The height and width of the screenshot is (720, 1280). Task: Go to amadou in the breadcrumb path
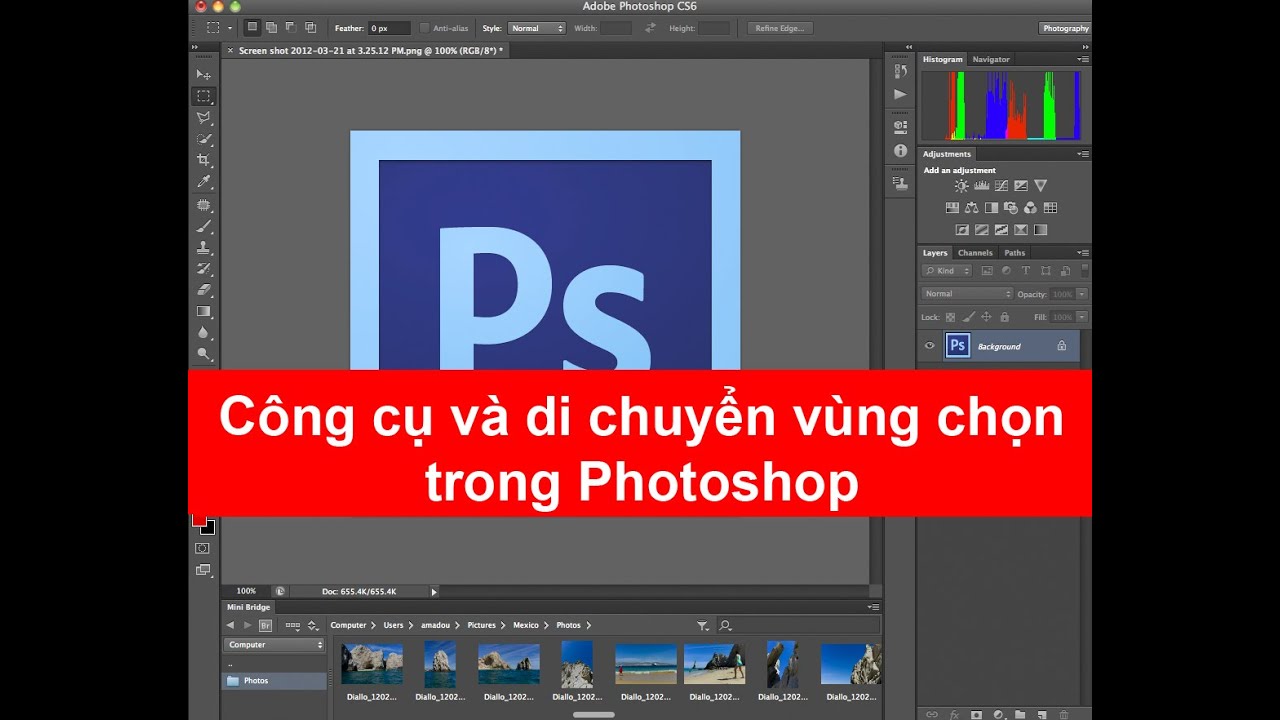(436, 625)
